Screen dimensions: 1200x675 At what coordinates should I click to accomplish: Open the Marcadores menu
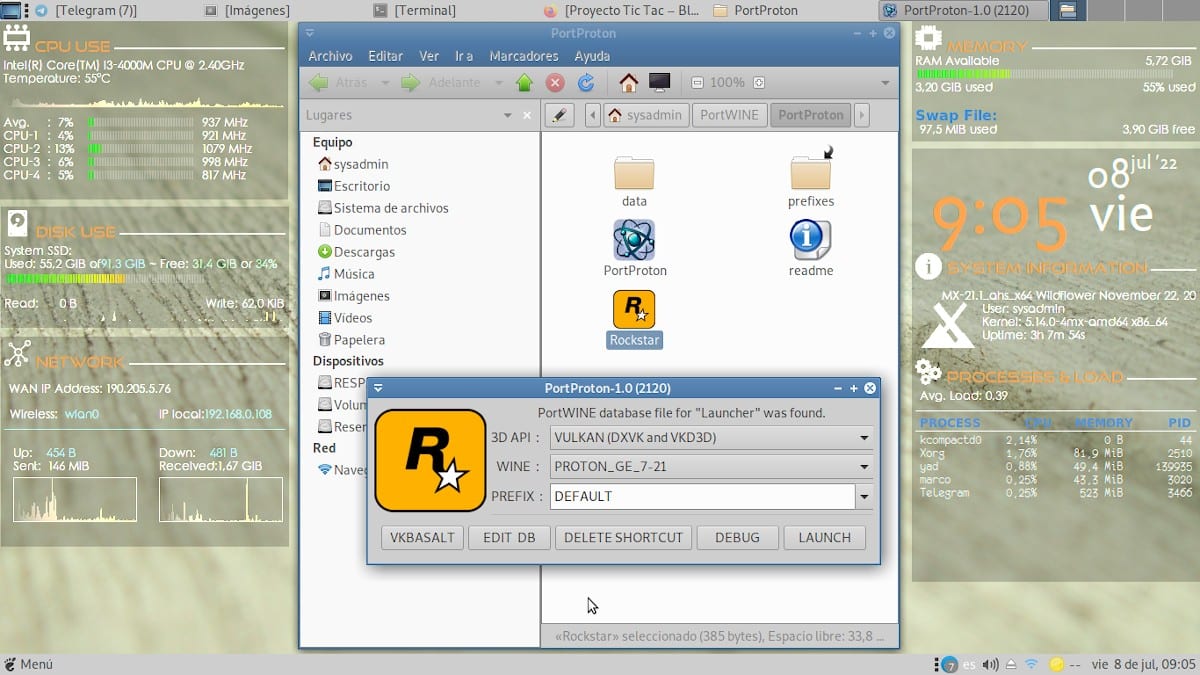[x=524, y=56]
